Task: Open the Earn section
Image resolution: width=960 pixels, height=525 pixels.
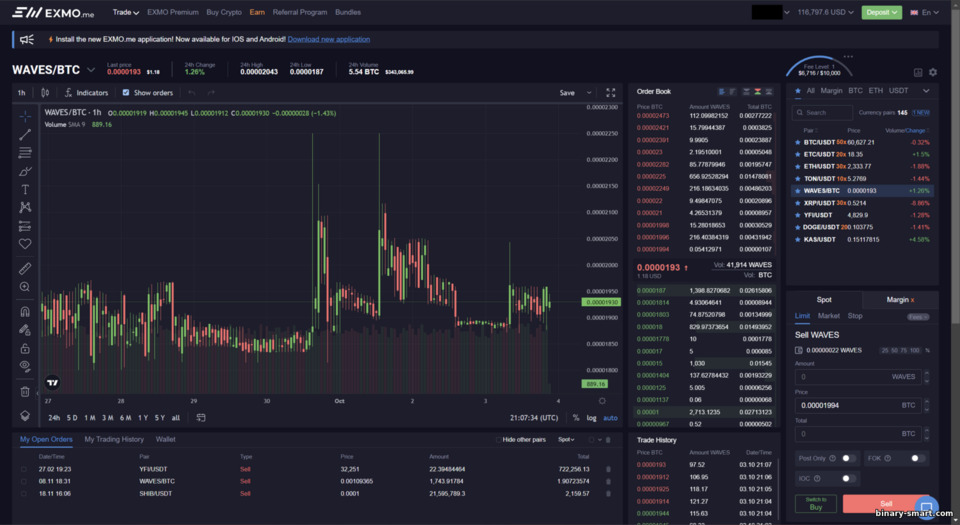Action: click(257, 12)
